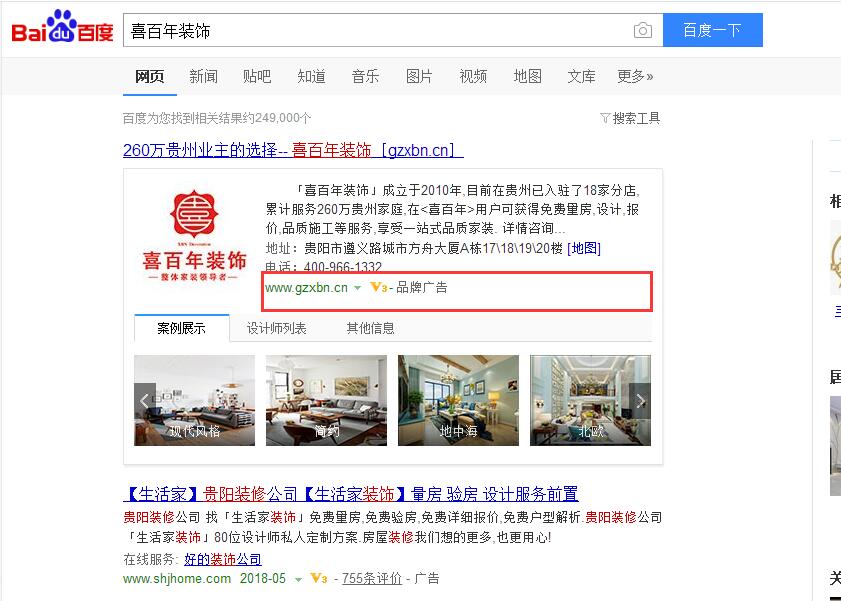This screenshot has width=841, height=601.
Task: Open the [地图] address link
Action: tap(584, 248)
